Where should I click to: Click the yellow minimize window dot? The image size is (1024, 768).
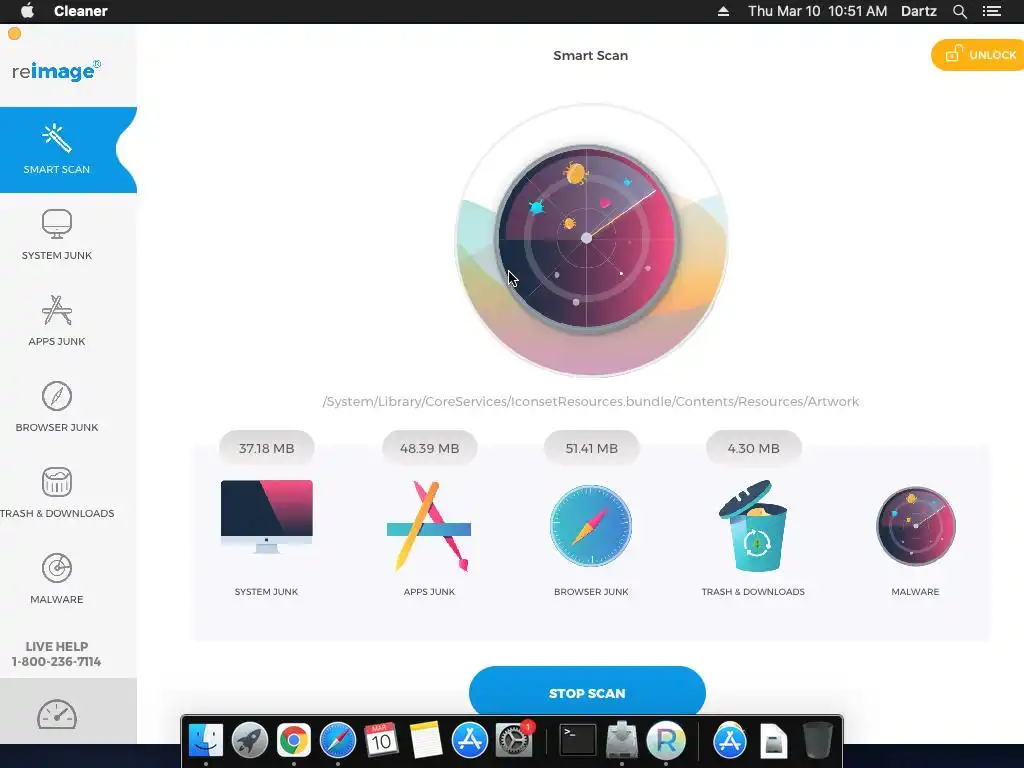coord(14,34)
